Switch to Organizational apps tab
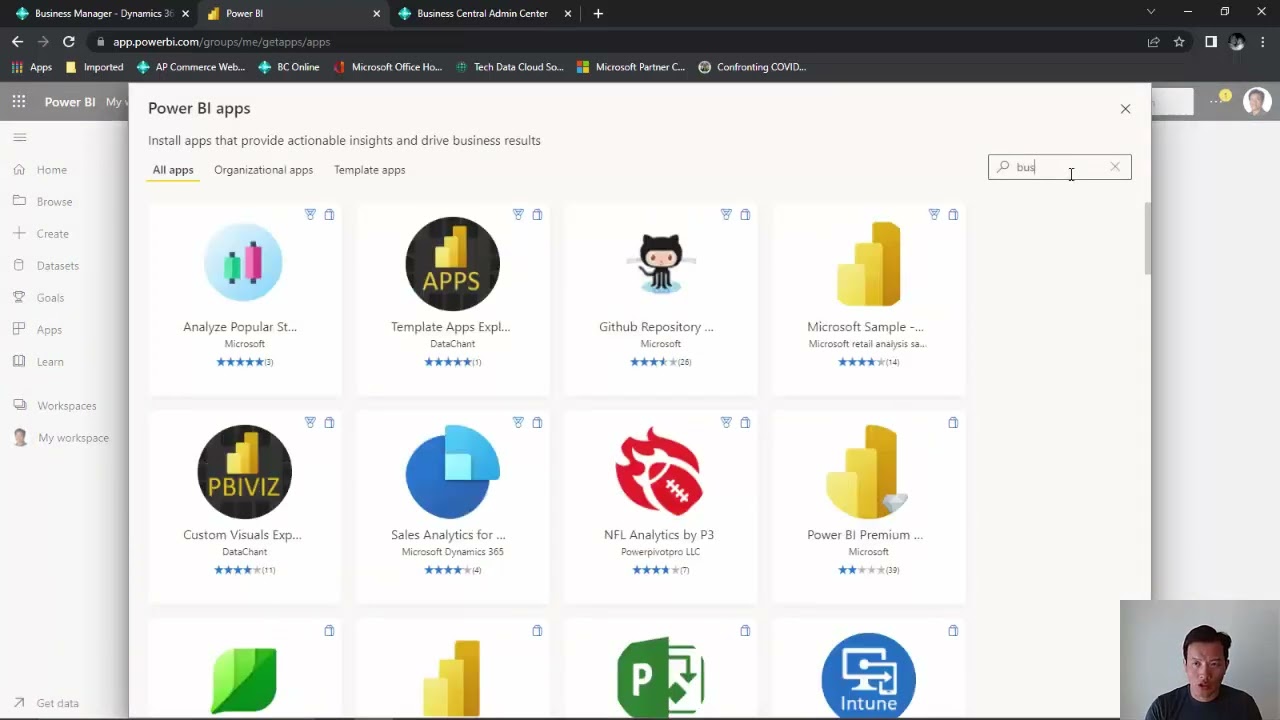The height and width of the screenshot is (720, 1280). pyautogui.click(x=263, y=170)
